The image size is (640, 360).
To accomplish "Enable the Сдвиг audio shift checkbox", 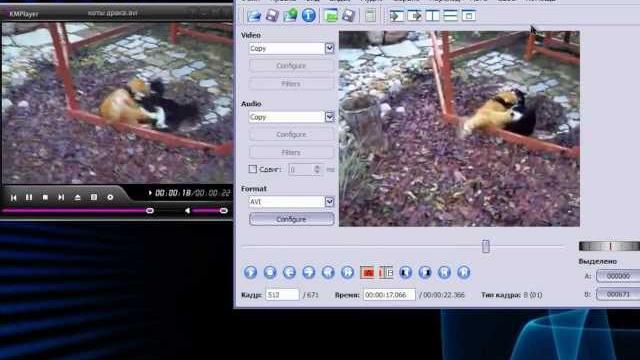I will pyautogui.click(x=253, y=169).
